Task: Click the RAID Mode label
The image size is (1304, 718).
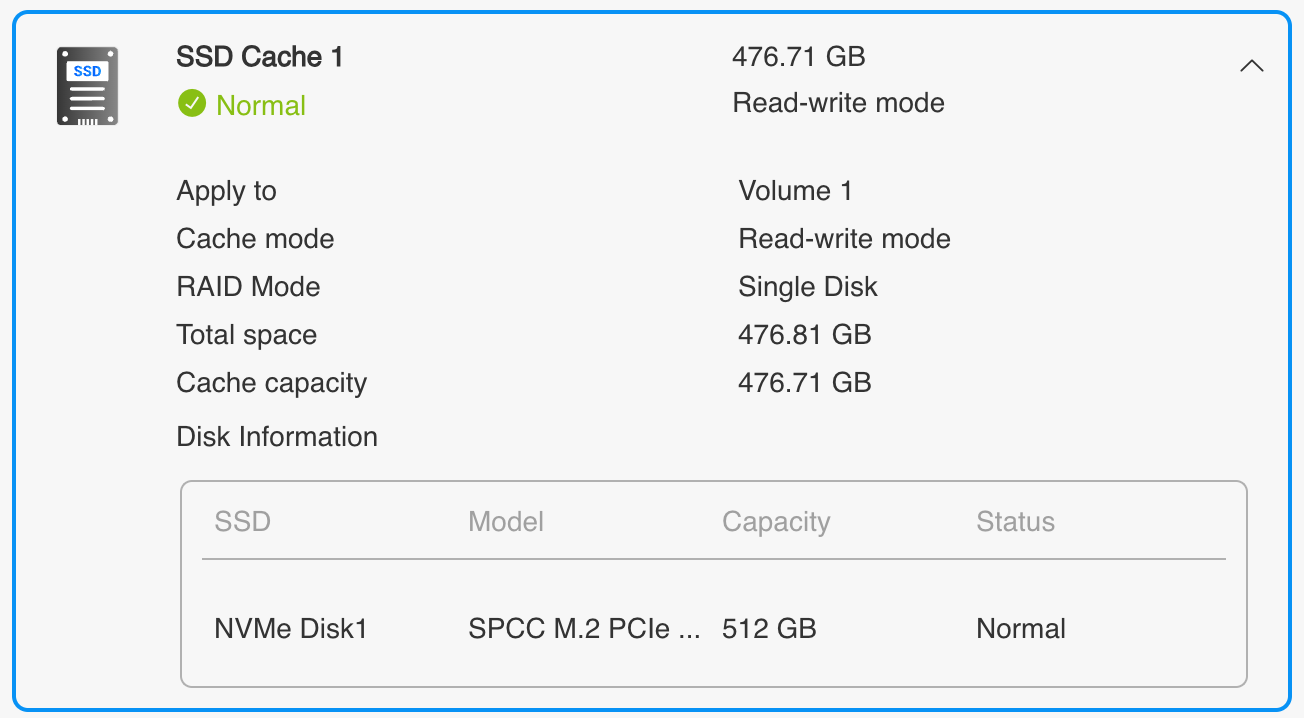Action: click(248, 287)
